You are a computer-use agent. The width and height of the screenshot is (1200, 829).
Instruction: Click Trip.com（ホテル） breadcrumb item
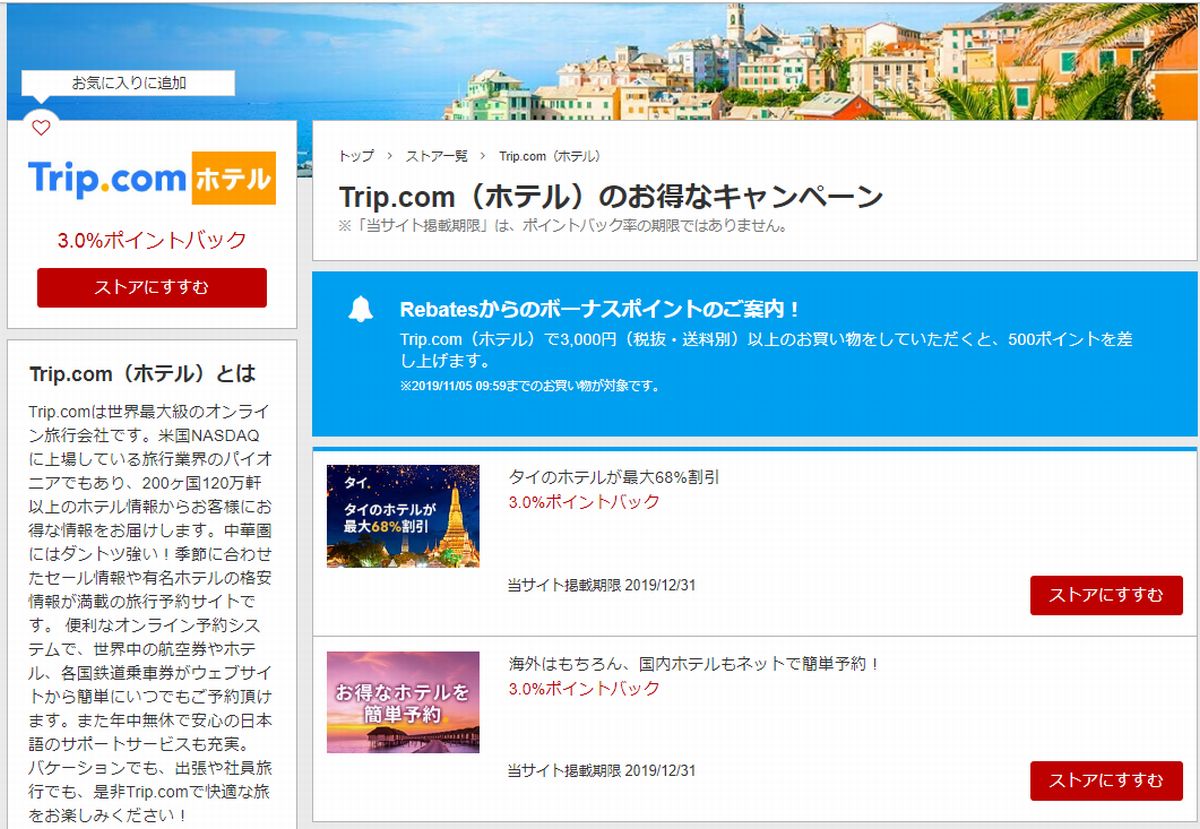coord(550,156)
